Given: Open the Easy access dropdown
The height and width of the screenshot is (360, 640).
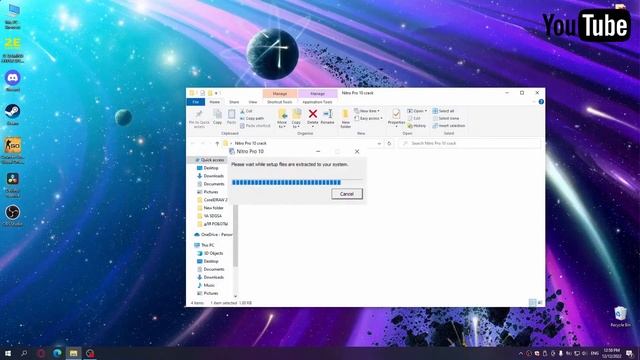Looking at the screenshot, I should tap(369, 118).
